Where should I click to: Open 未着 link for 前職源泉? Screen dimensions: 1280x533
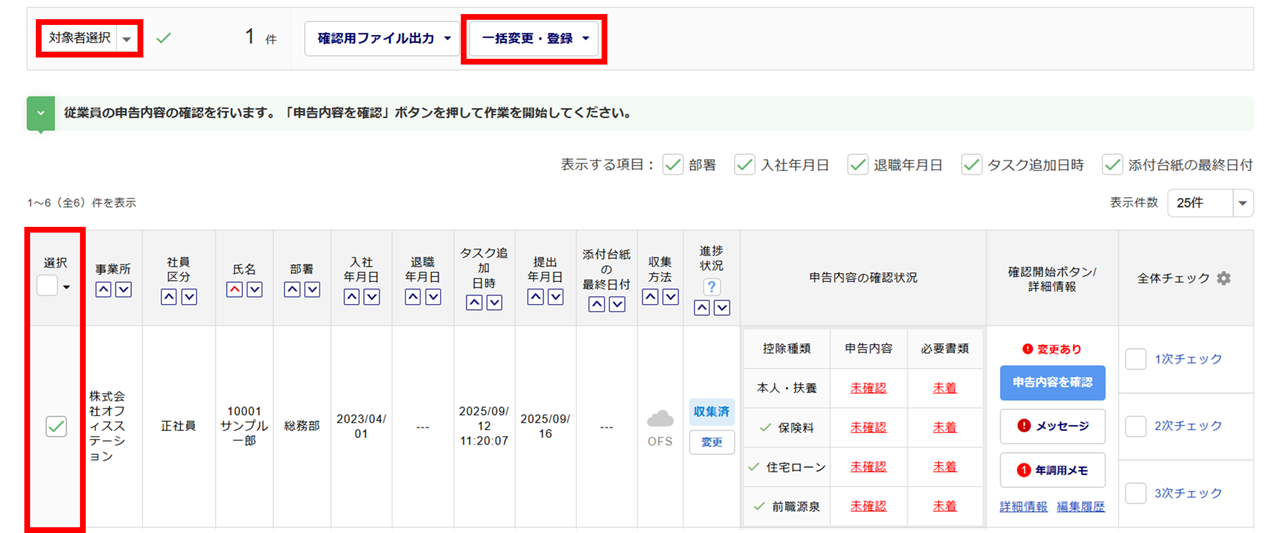[x=945, y=506]
